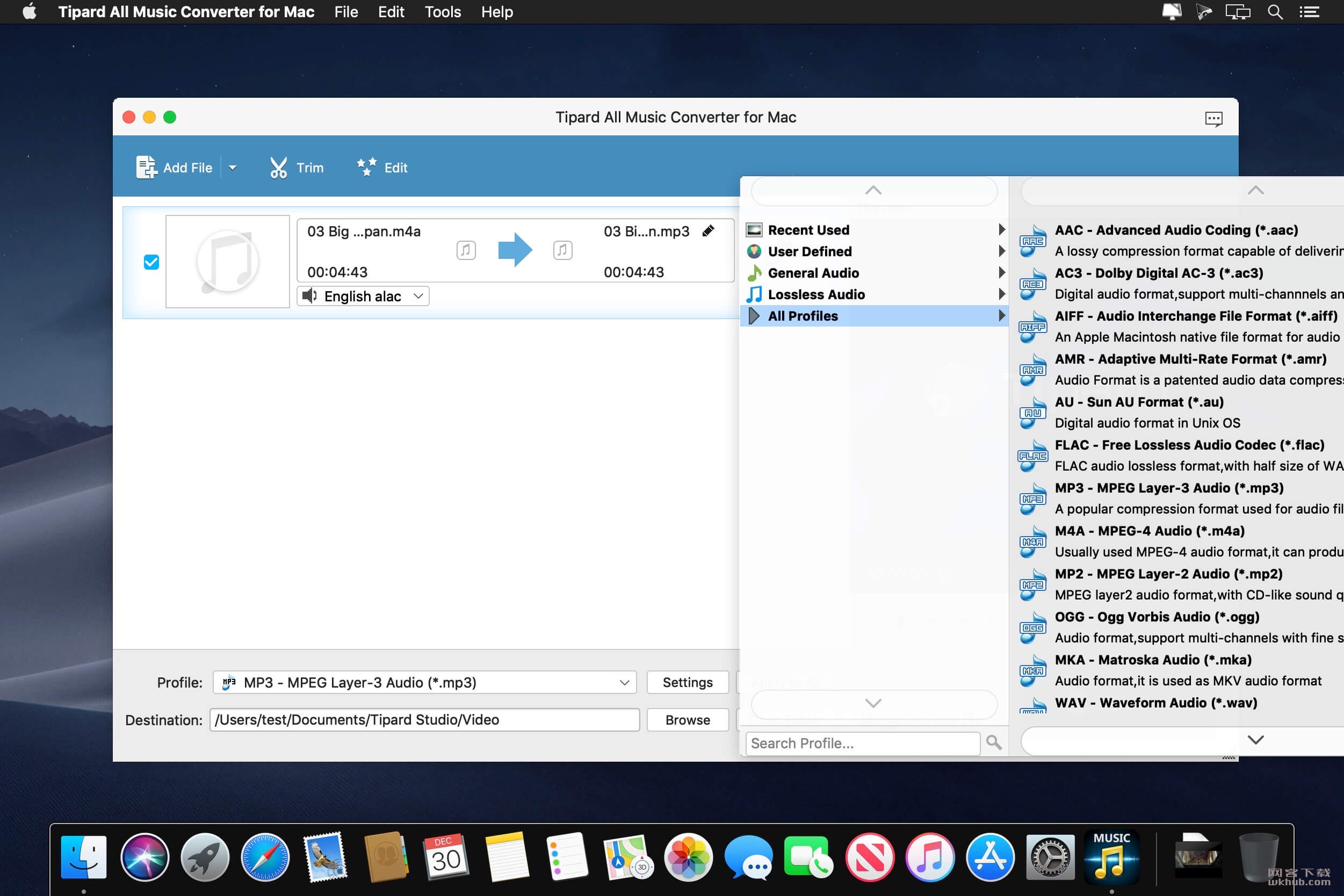Click the source file name 03 Big ...pan.m4a
This screenshot has width=1344, height=896.
(x=364, y=232)
